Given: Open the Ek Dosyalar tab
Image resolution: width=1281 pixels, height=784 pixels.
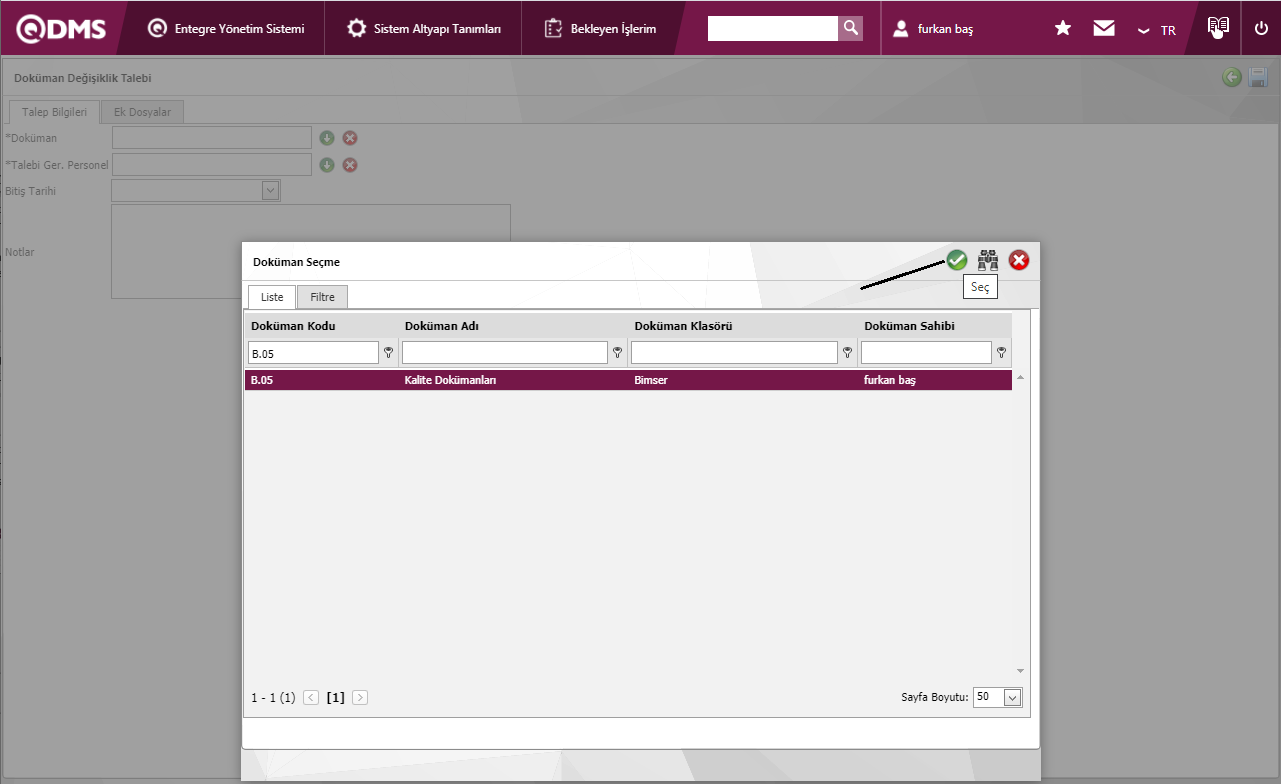Looking at the screenshot, I should tap(142, 112).
